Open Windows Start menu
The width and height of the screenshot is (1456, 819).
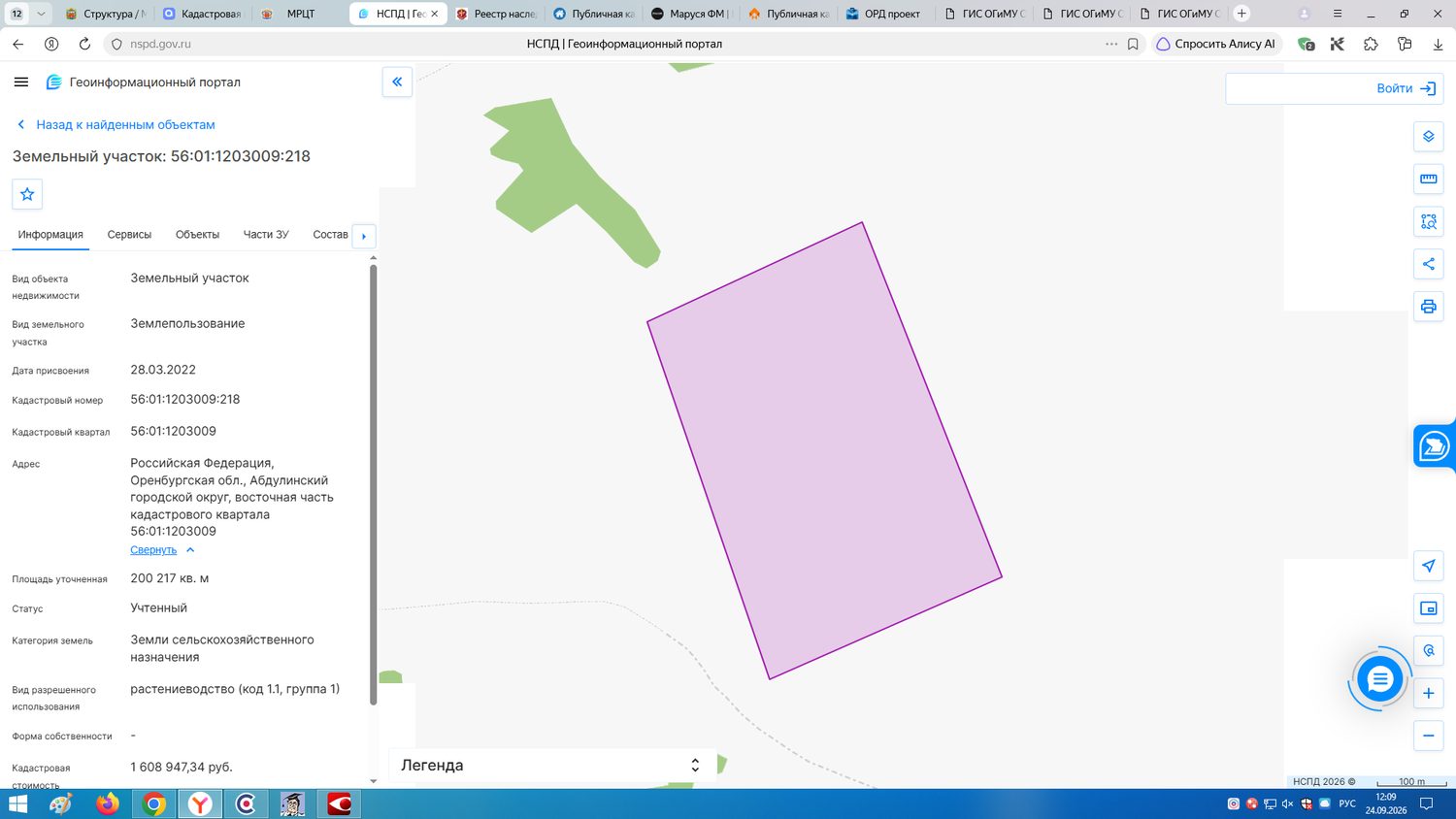(17, 803)
